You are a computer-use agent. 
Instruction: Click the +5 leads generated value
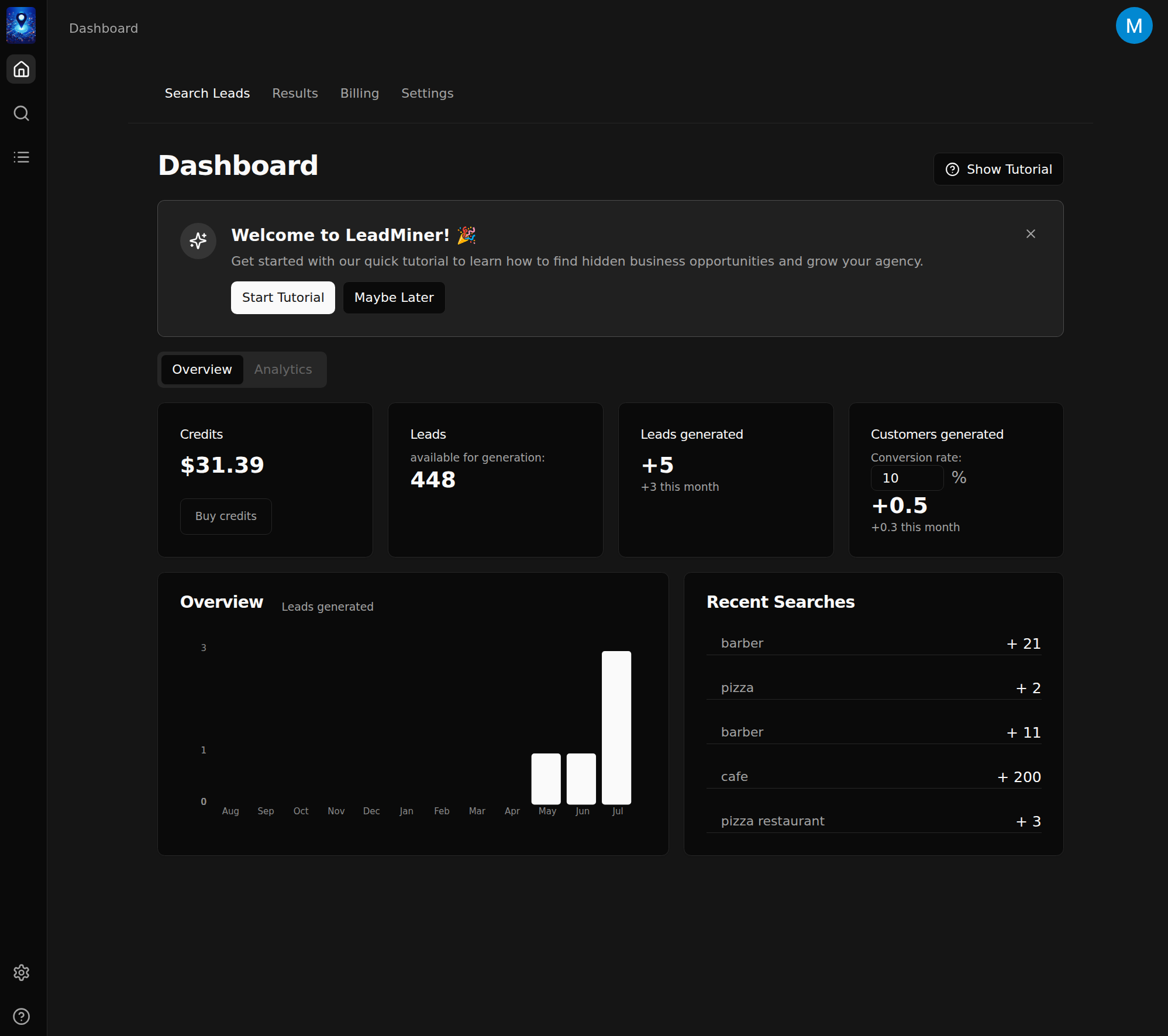pos(657,465)
